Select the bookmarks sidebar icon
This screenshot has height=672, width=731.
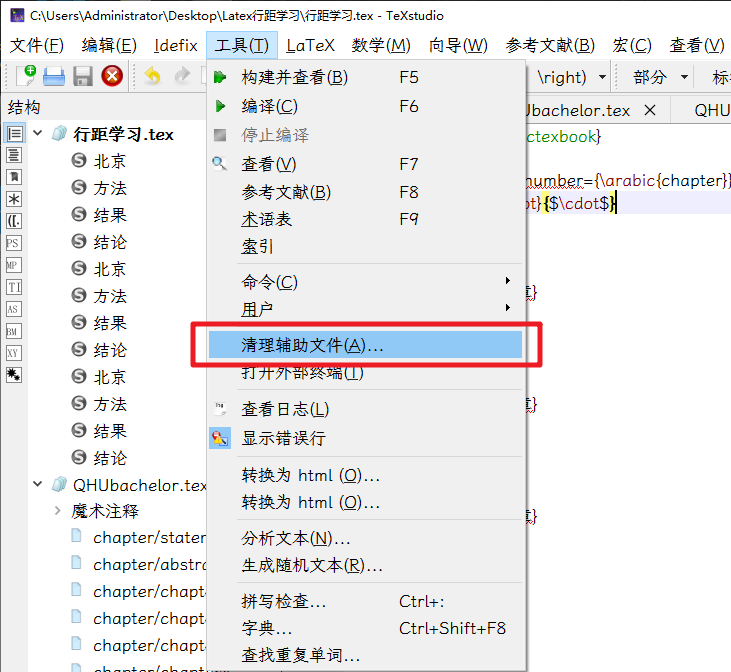(14, 177)
